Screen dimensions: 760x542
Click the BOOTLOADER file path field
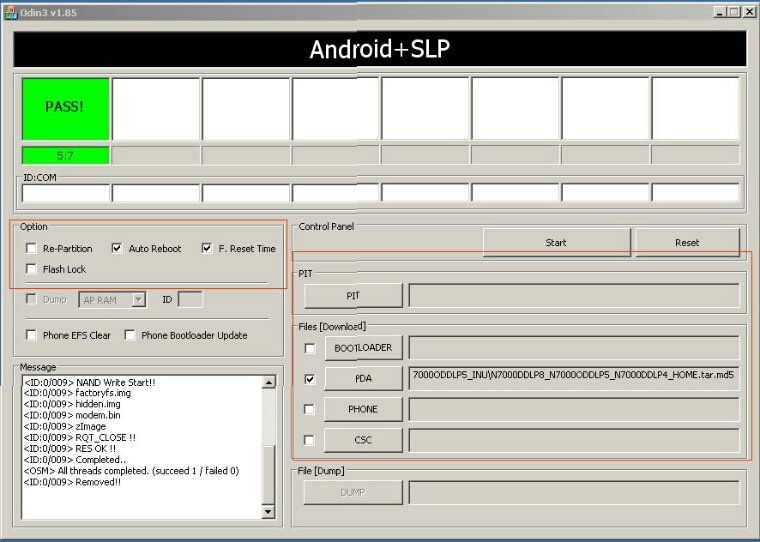click(574, 348)
